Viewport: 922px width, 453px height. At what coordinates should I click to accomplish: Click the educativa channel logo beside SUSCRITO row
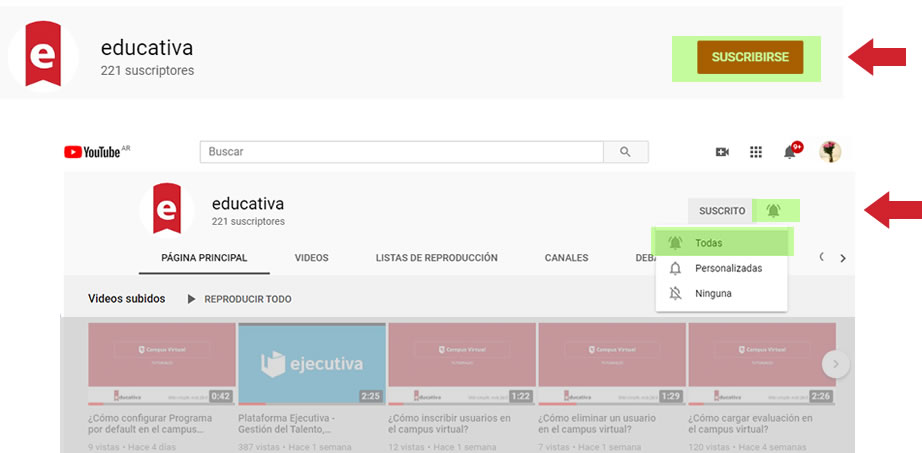click(x=166, y=209)
